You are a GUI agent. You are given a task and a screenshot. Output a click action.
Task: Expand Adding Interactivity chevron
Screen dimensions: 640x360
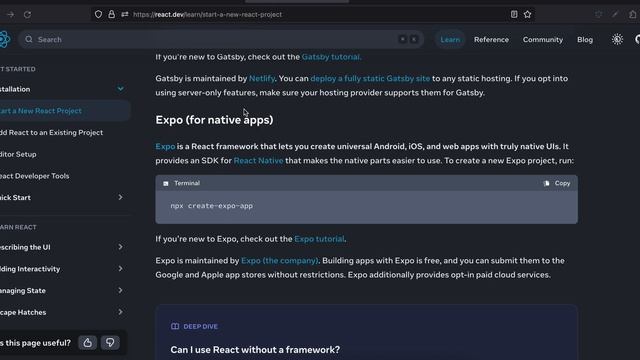[x=120, y=269]
